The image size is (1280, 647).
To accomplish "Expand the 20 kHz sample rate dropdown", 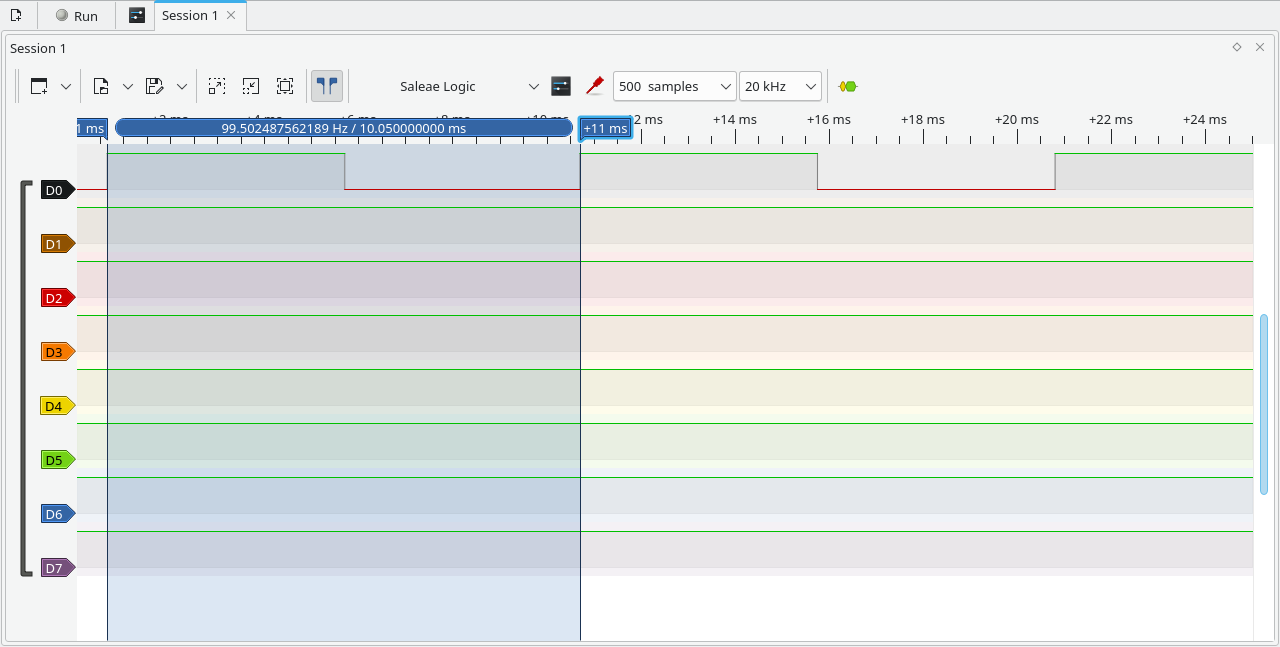I will tap(780, 86).
